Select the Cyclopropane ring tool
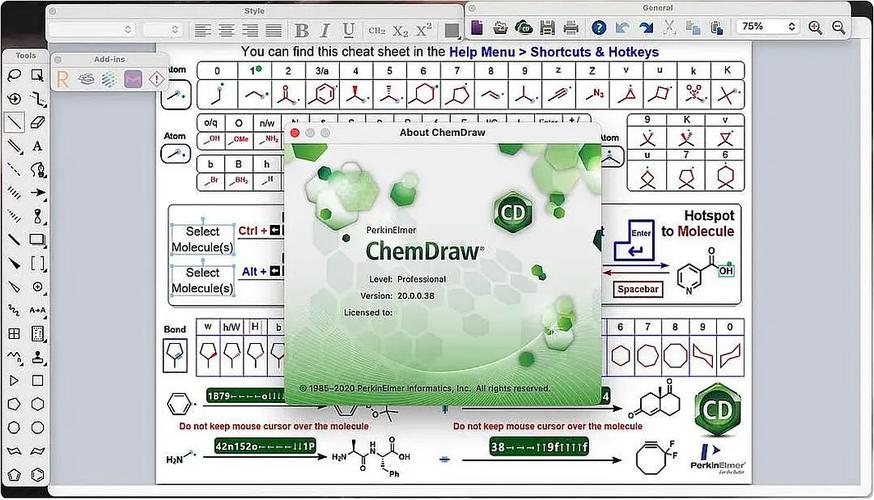Image resolution: width=874 pixels, height=500 pixels. [14, 380]
